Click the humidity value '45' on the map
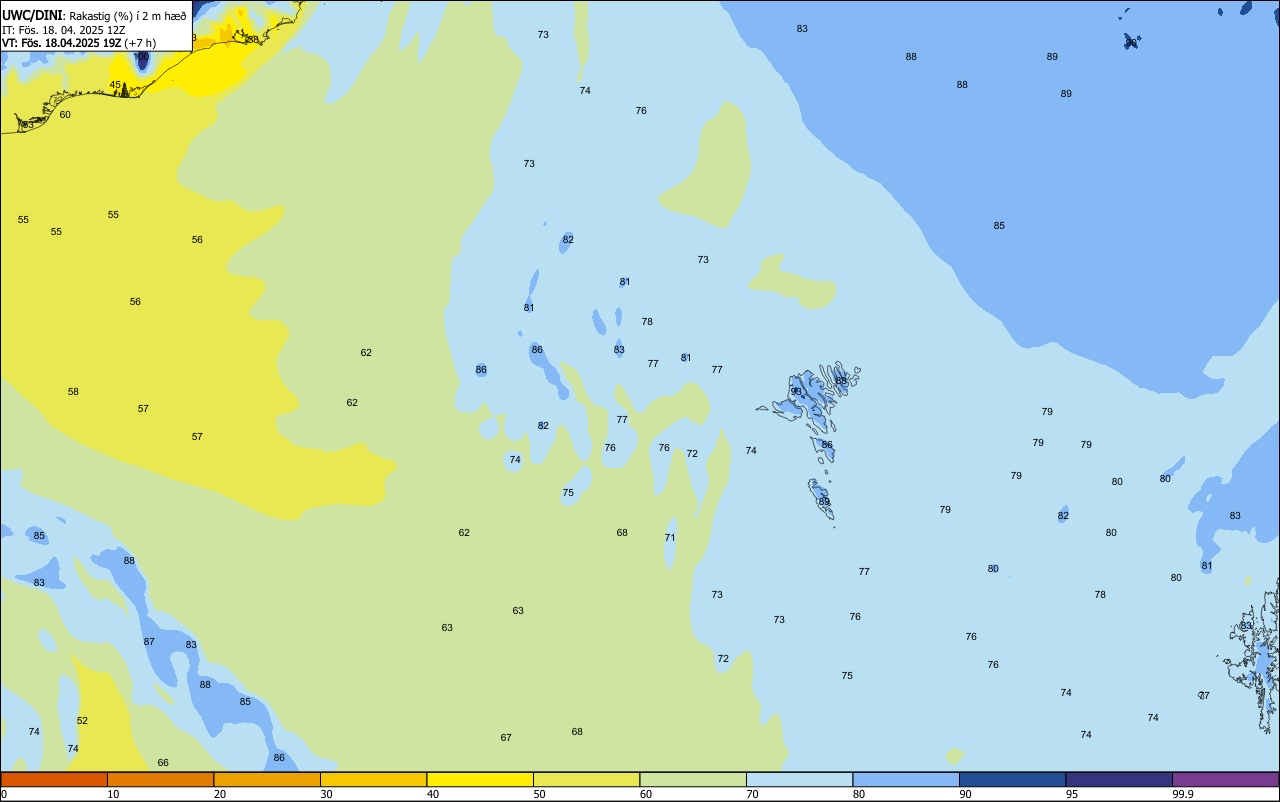Viewport: 1280px width, 802px height. click(x=115, y=85)
